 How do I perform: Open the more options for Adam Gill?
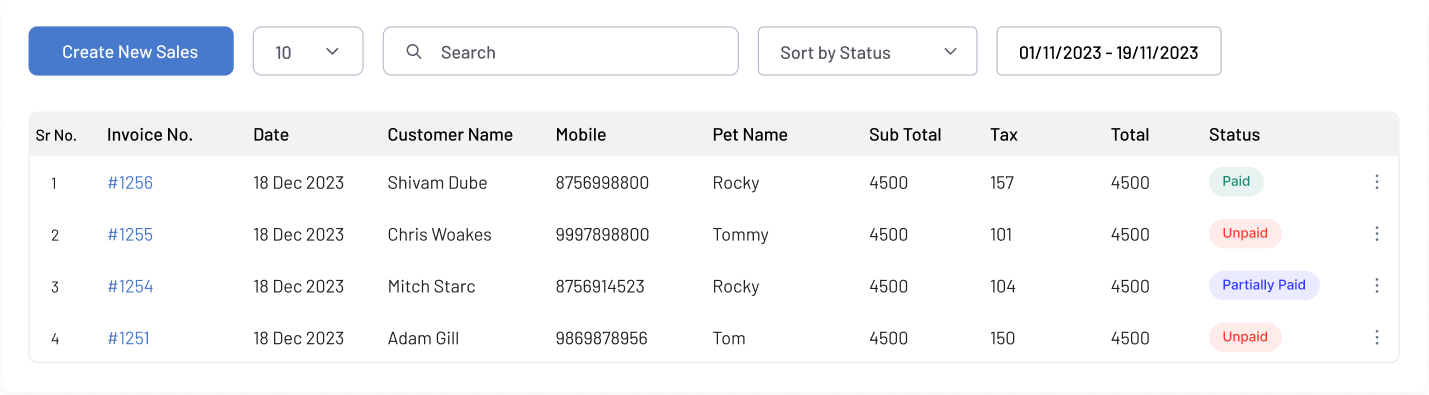[x=1376, y=338]
